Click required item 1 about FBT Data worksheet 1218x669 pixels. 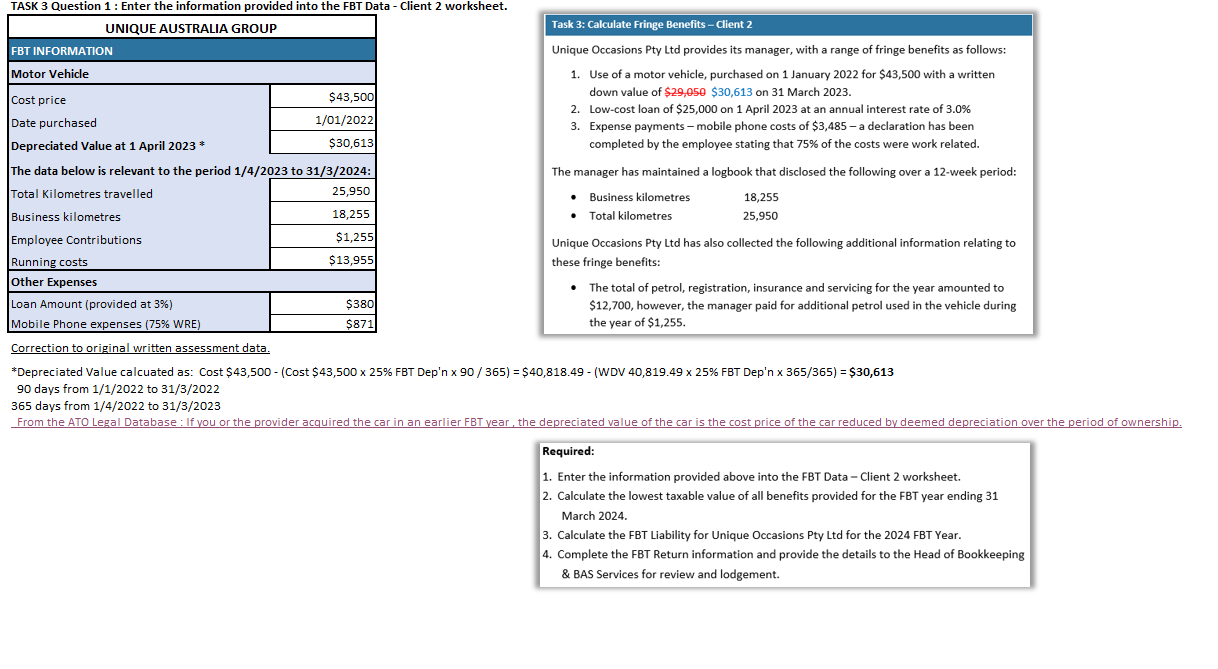(751, 477)
